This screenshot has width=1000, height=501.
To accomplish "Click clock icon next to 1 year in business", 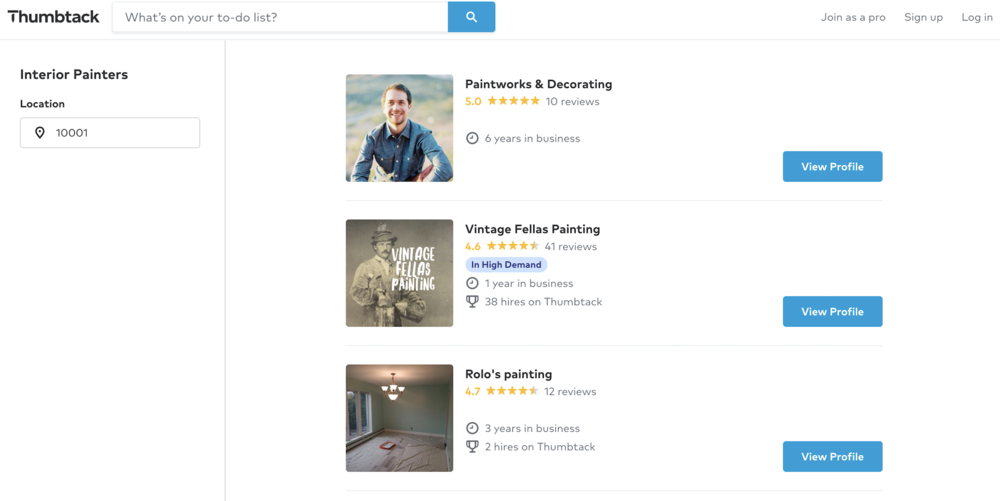I will (472, 284).
